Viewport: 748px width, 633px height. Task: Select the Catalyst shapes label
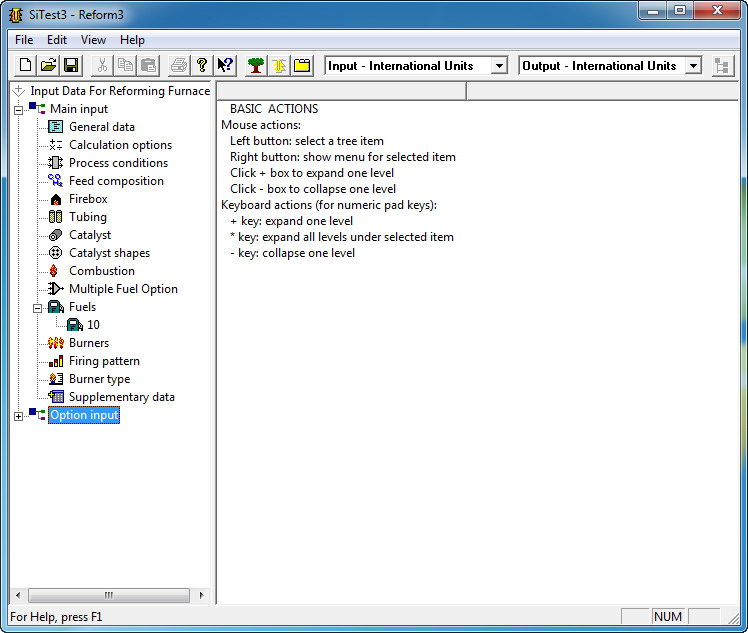tap(110, 253)
